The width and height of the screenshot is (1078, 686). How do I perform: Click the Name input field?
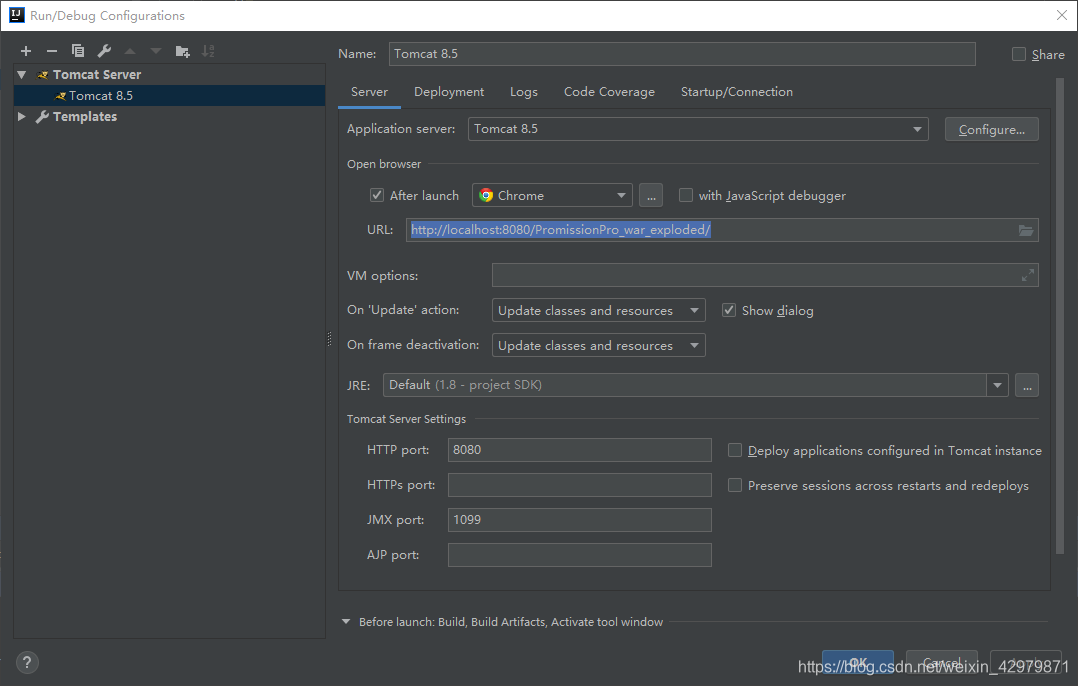coord(682,54)
